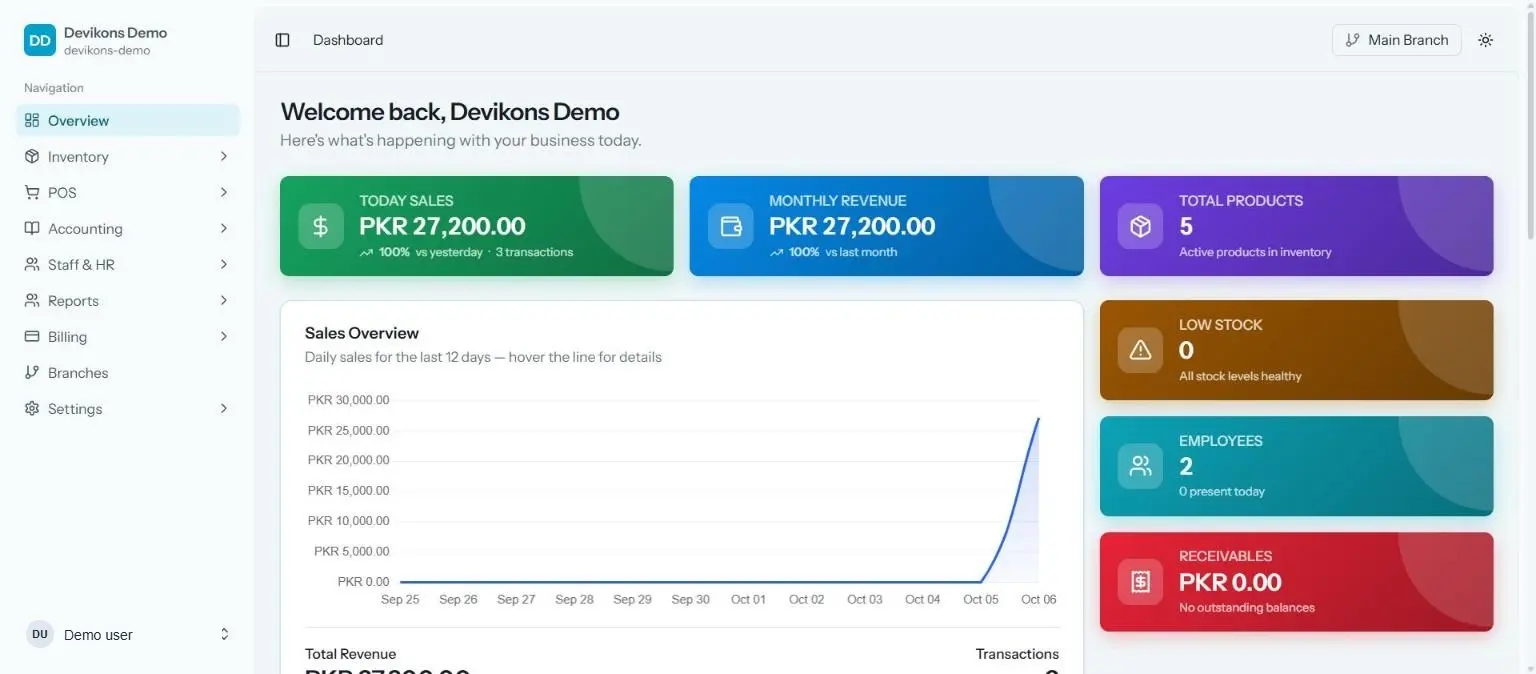Click the Inventory box icon
Viewport: 1536px width, 674px height.
[32, 156]
